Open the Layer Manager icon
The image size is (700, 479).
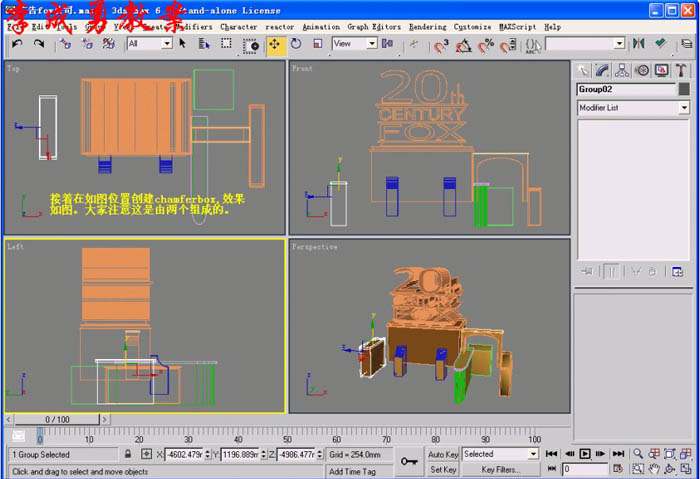[687, 44]
